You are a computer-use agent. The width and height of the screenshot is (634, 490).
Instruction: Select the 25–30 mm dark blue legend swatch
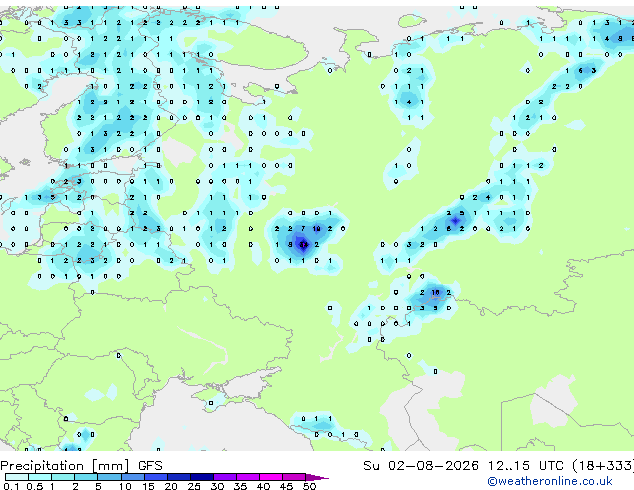201,477
